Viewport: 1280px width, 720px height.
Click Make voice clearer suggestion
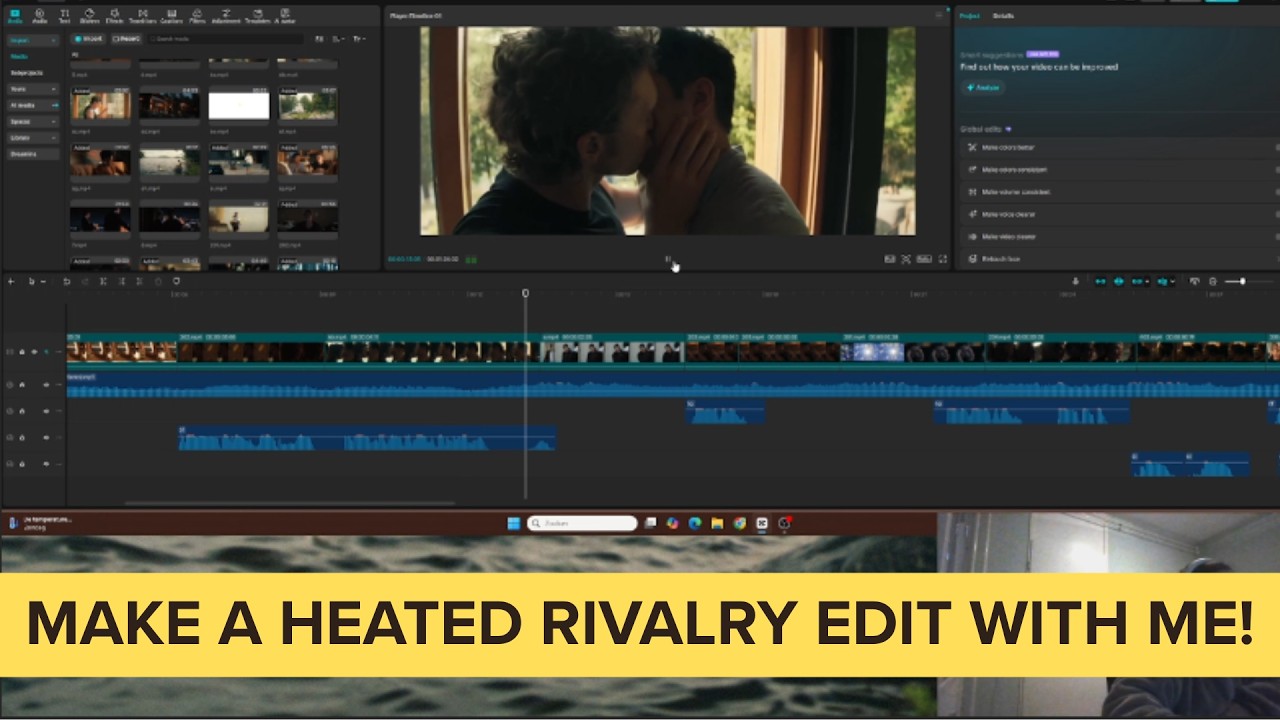coord(1118,214)
